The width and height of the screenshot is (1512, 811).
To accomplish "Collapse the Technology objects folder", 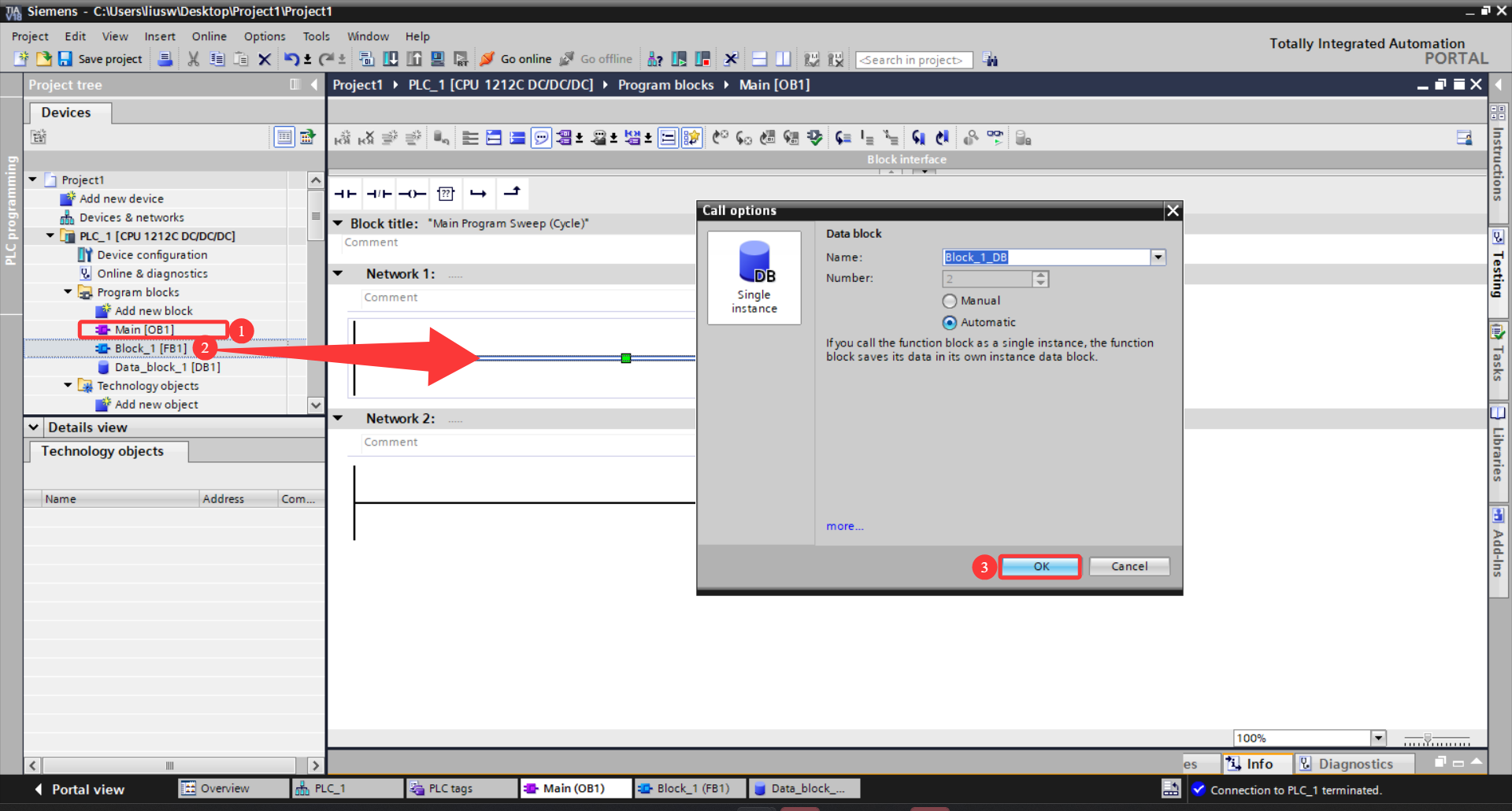I will 68,385.
